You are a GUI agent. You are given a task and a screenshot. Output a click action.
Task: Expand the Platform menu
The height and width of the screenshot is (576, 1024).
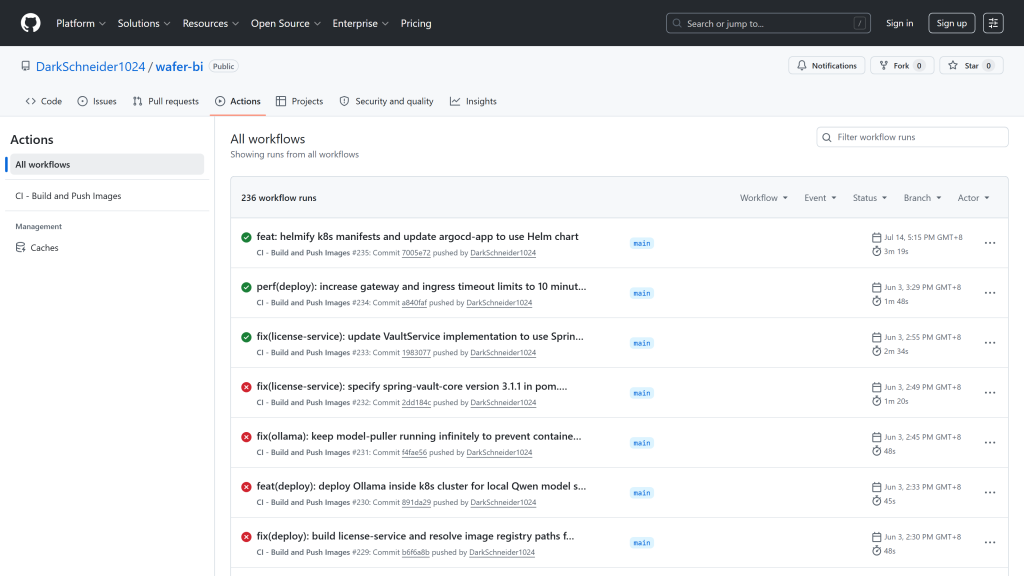click(80, 23)
